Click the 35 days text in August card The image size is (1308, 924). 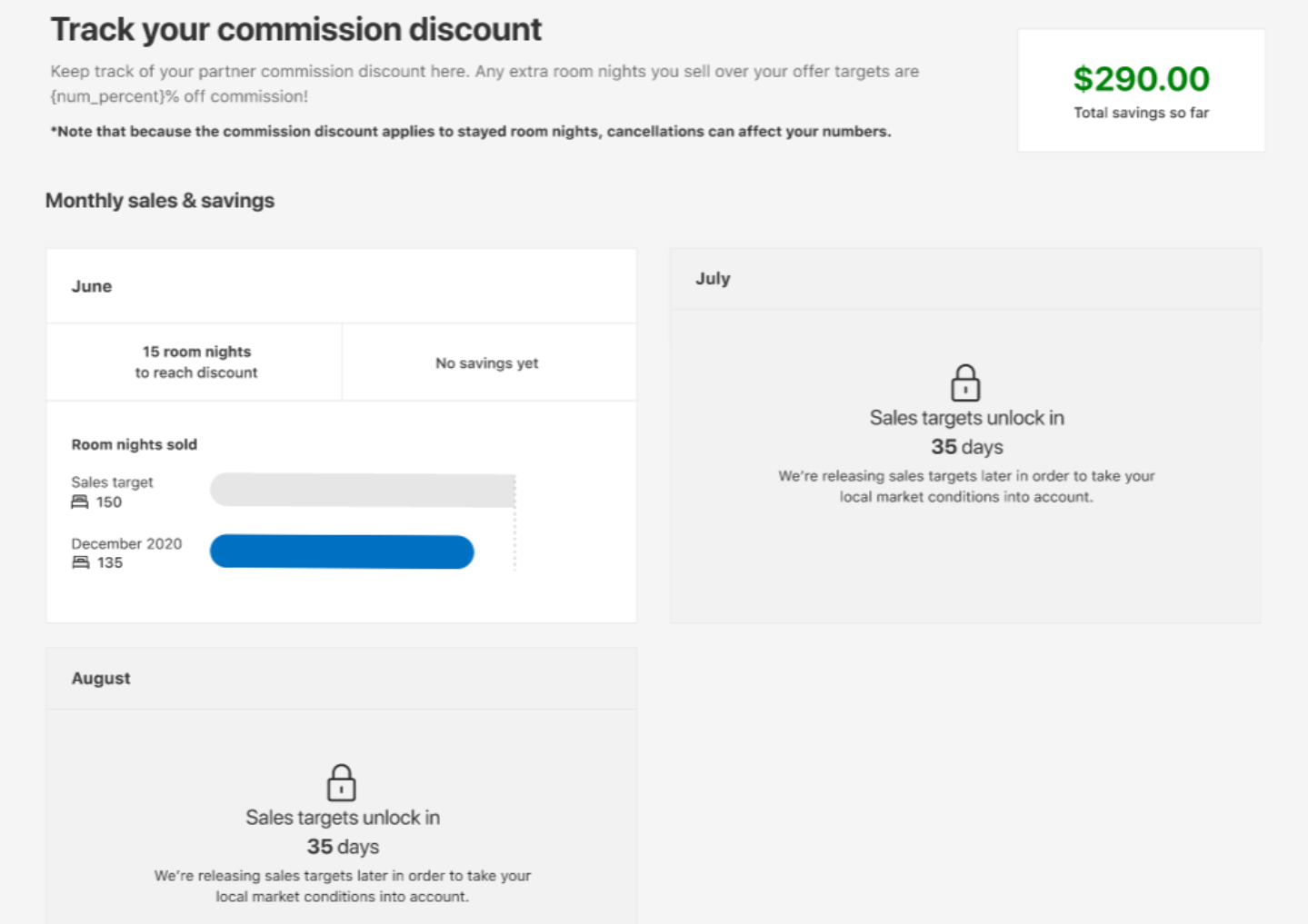click(x=343, y=847)
